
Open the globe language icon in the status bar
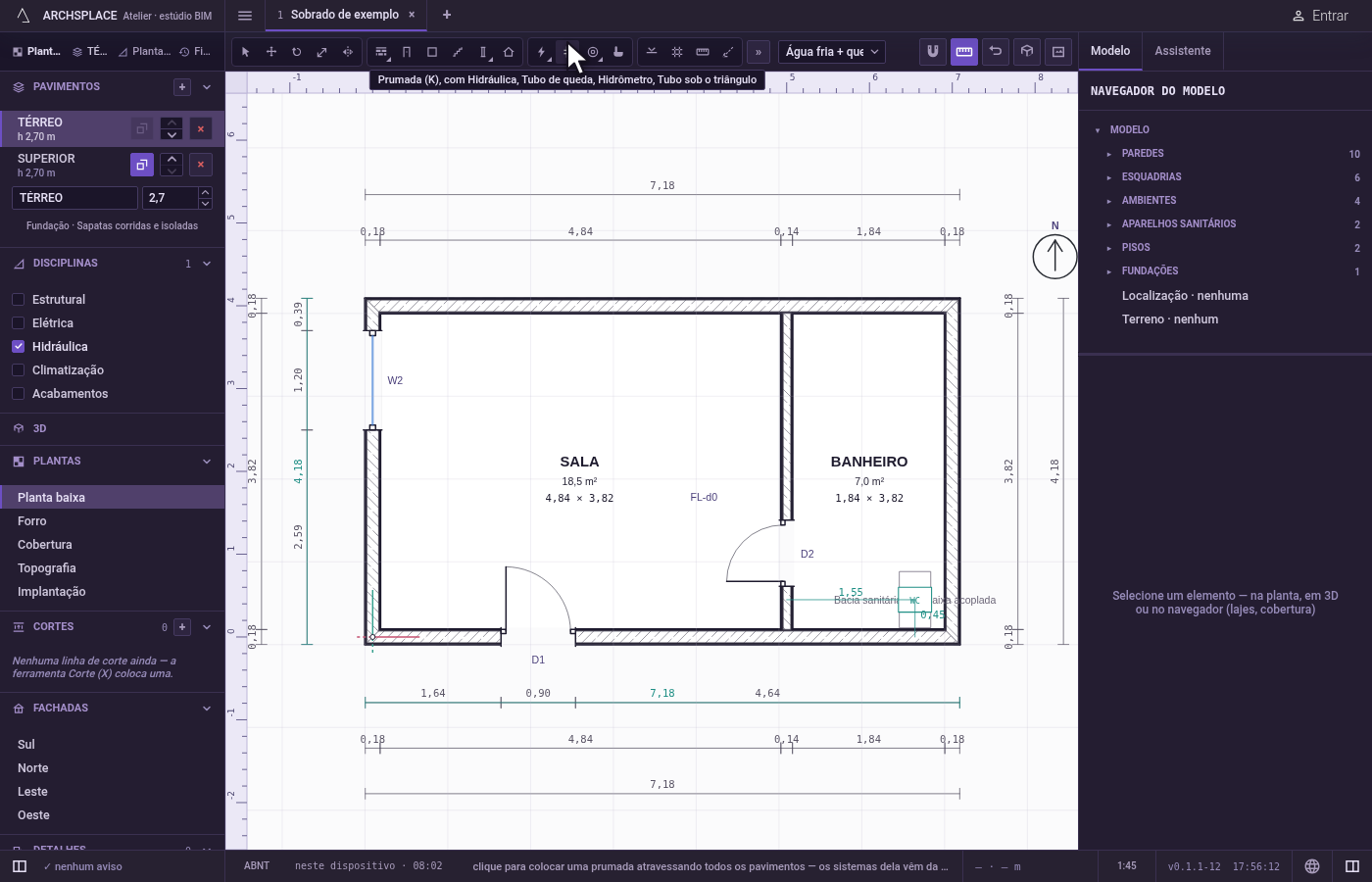pos(1312,866)
